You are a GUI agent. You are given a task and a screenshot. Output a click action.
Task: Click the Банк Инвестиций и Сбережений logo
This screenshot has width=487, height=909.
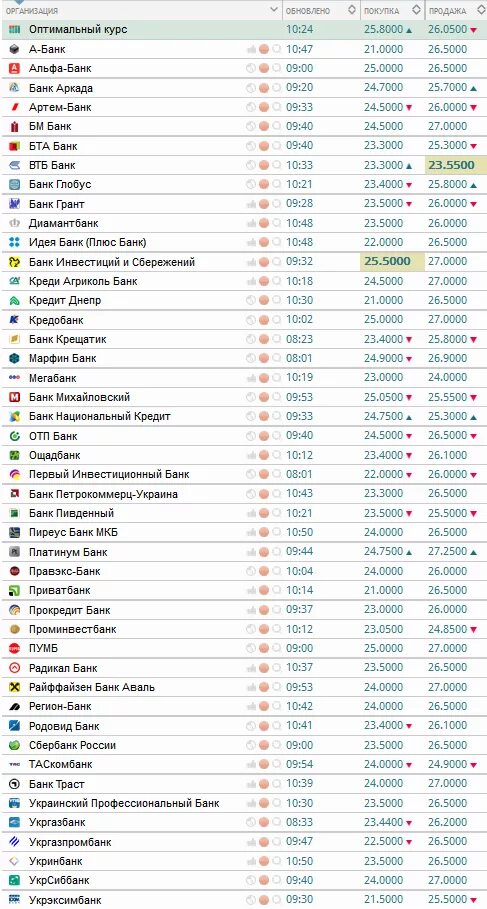pos(14,262)
